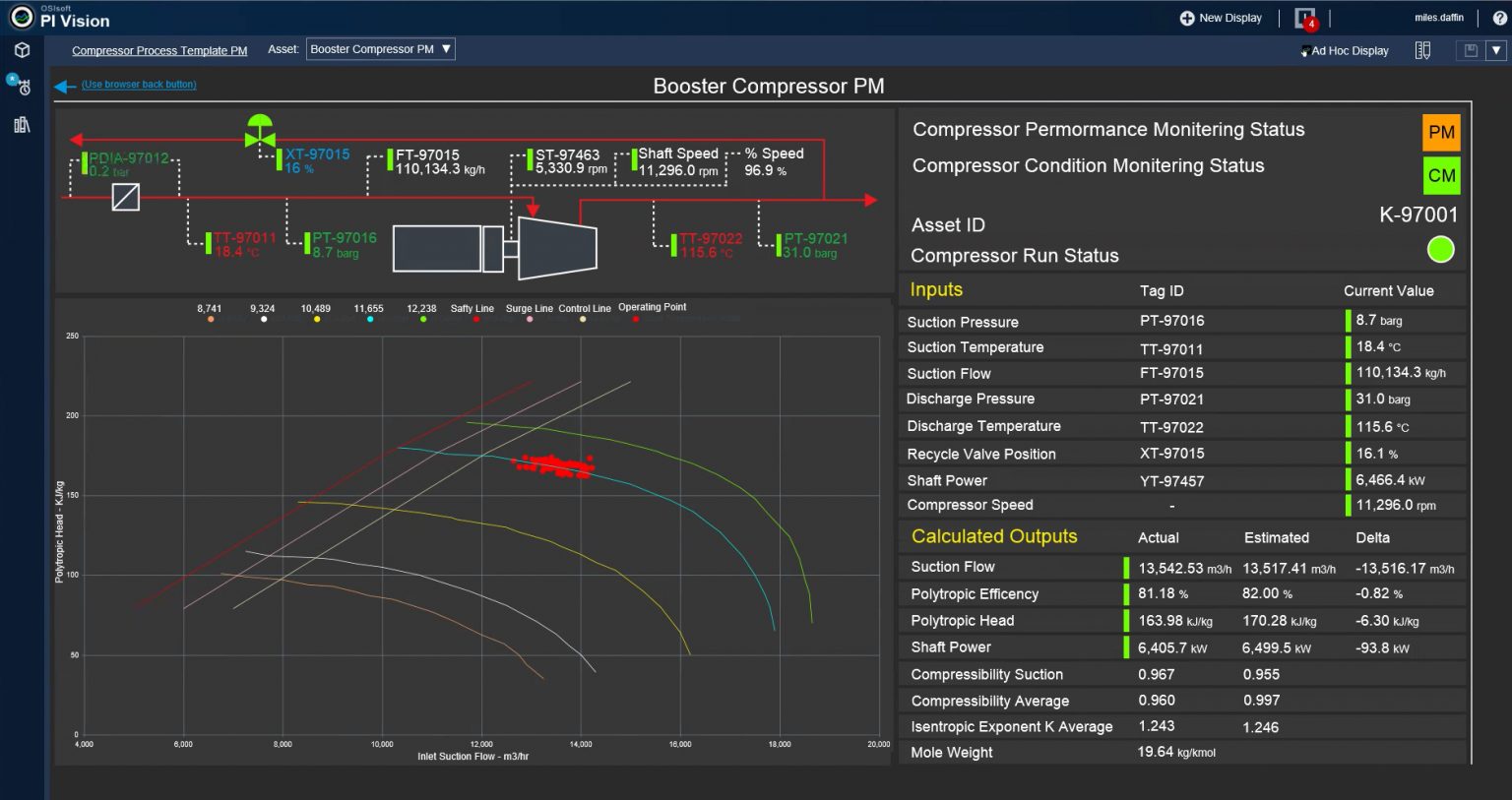Click the green Suction Pressure status bar

click(1351, 320)
